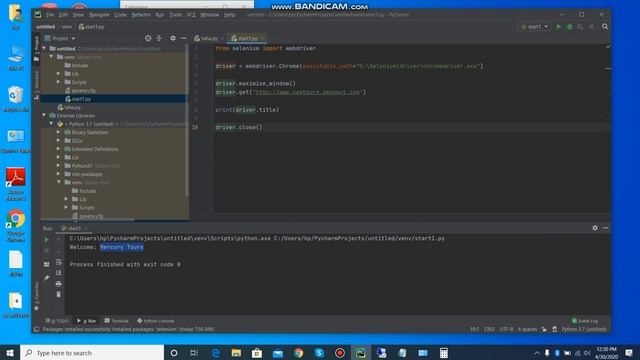640x360 pixels.
Task: Expand the Lib folder under venv
Action: [x=59, y=73]
